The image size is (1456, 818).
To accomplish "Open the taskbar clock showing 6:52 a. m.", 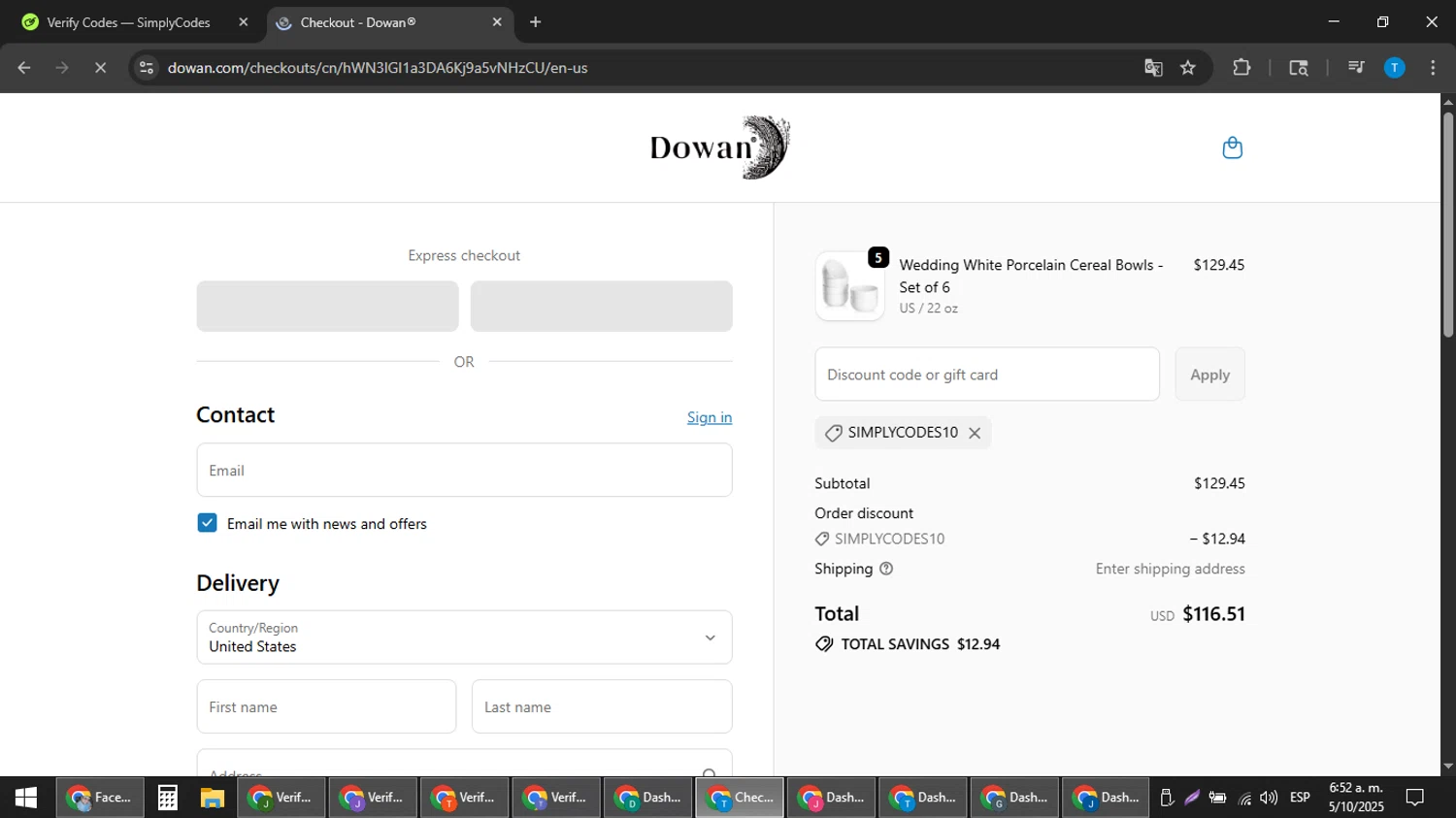I will (x=1356, y=798).
